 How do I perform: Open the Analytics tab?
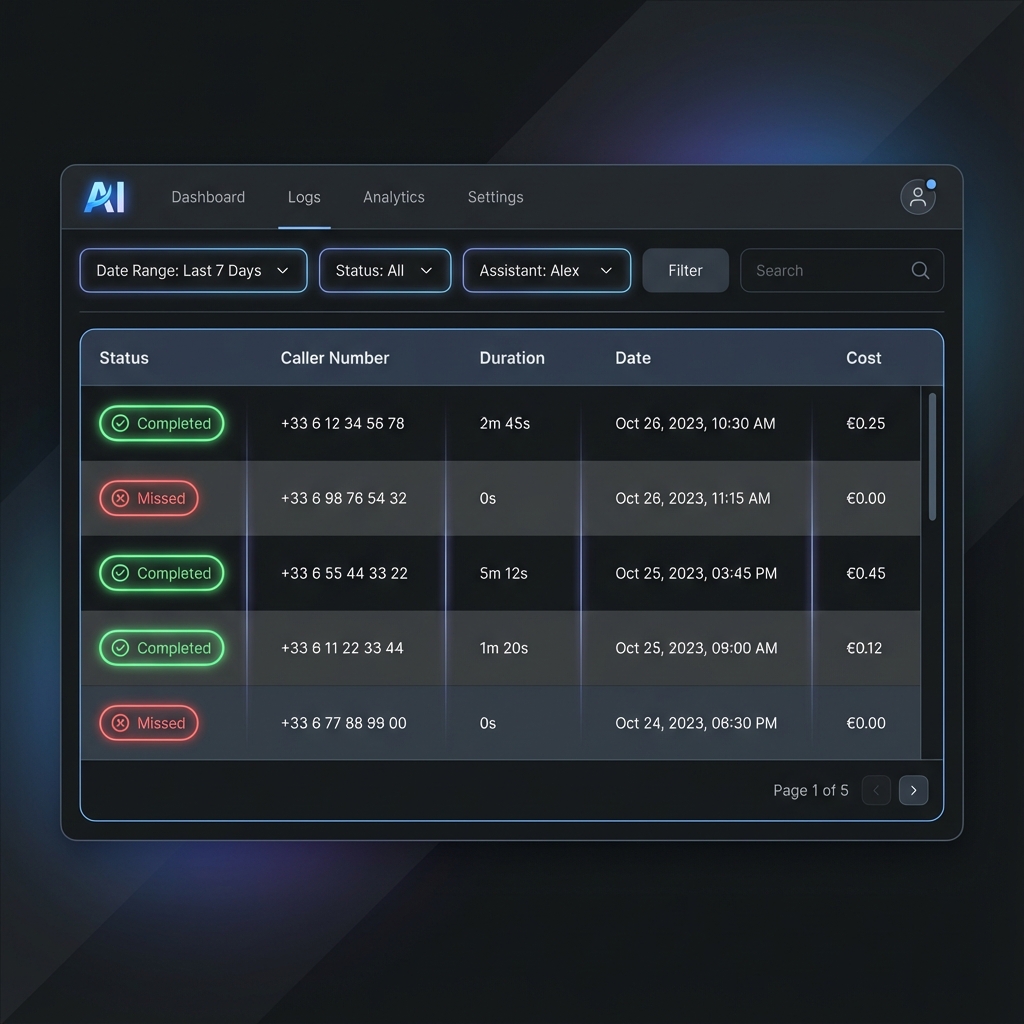[394, 197]
